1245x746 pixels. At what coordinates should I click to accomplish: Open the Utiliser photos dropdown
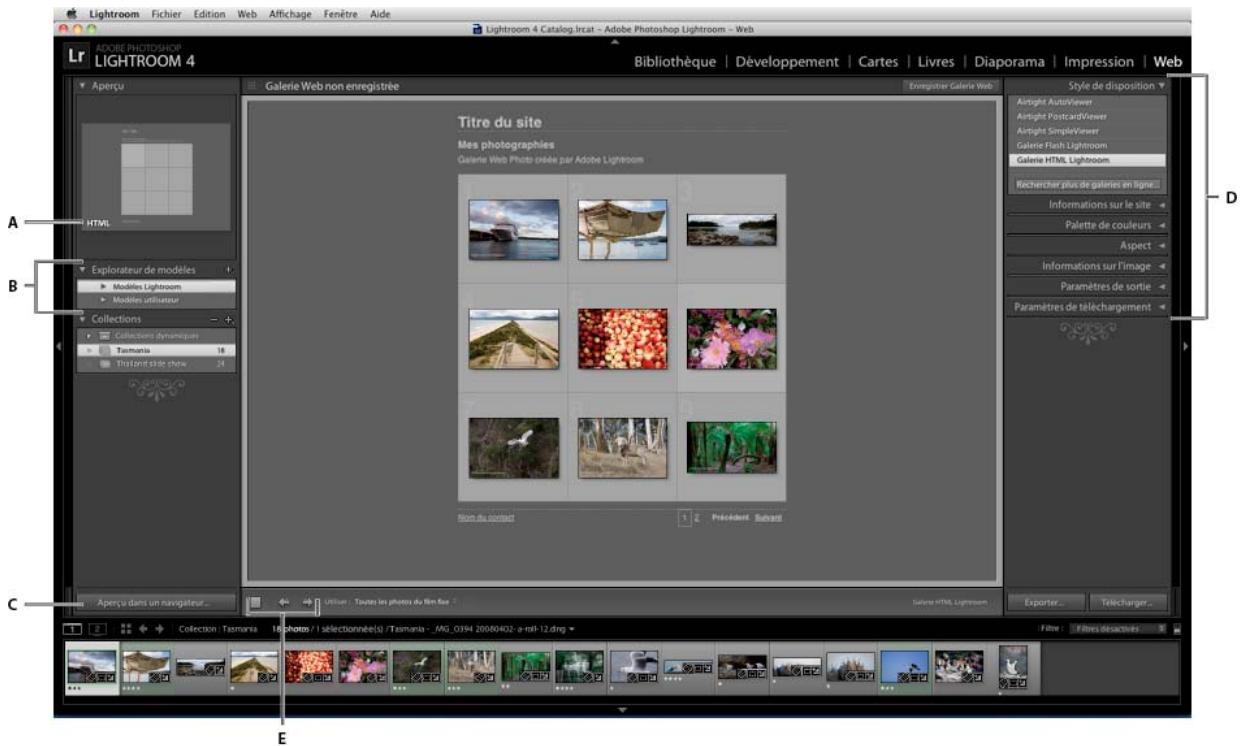(406, 602)
